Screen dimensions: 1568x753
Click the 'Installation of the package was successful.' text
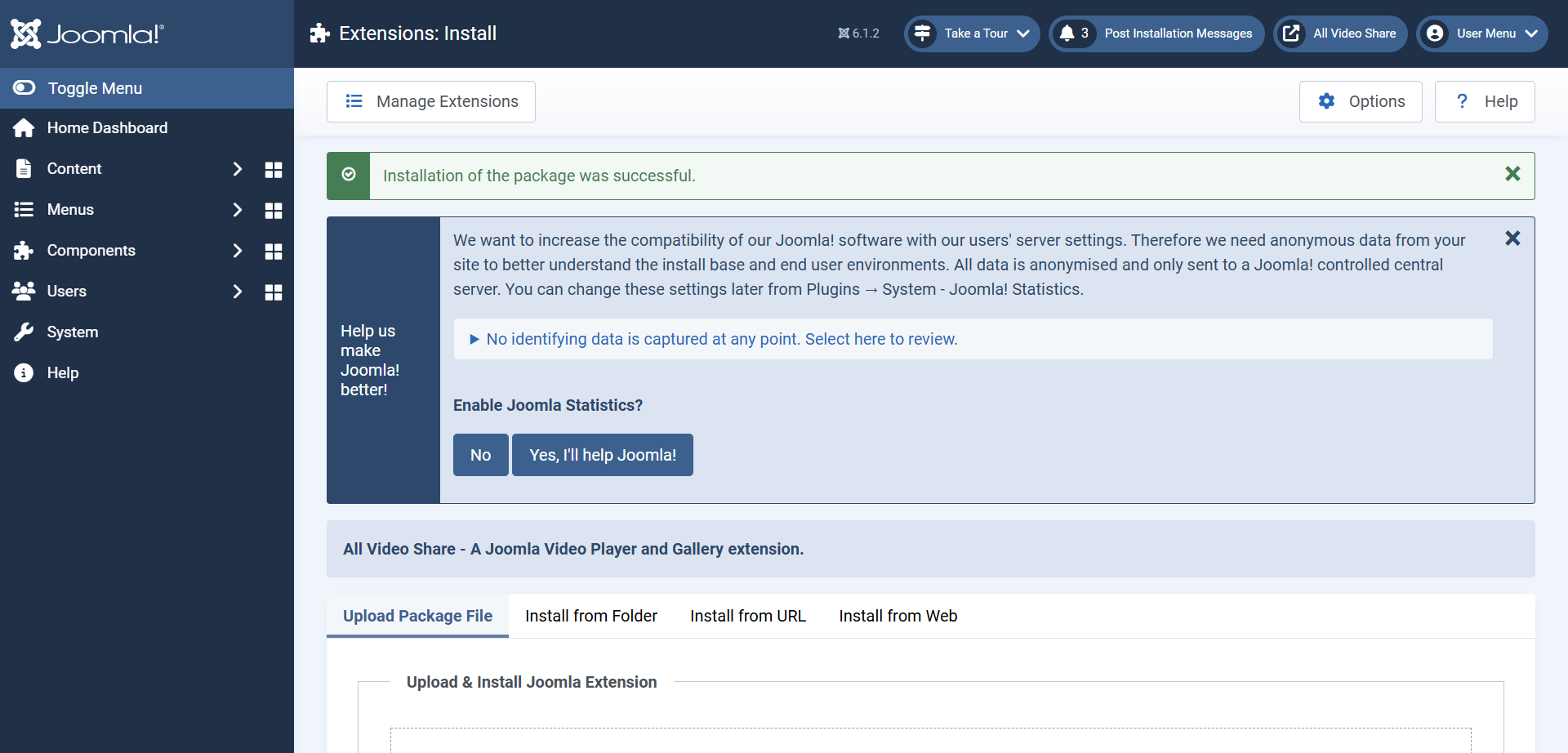coord(539,176)
